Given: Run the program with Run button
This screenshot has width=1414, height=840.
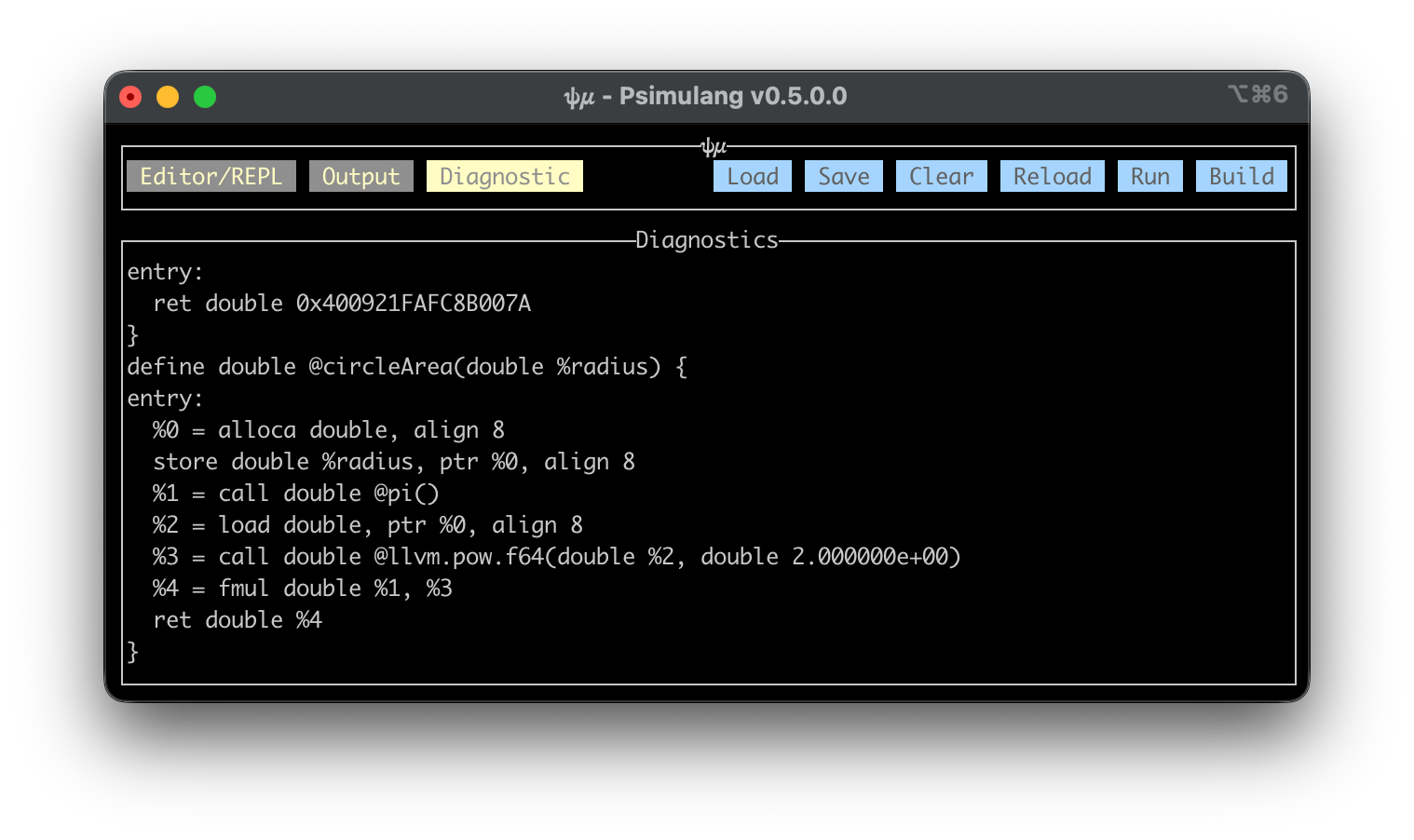Looking at the screenshot, I should (1149, 176).
